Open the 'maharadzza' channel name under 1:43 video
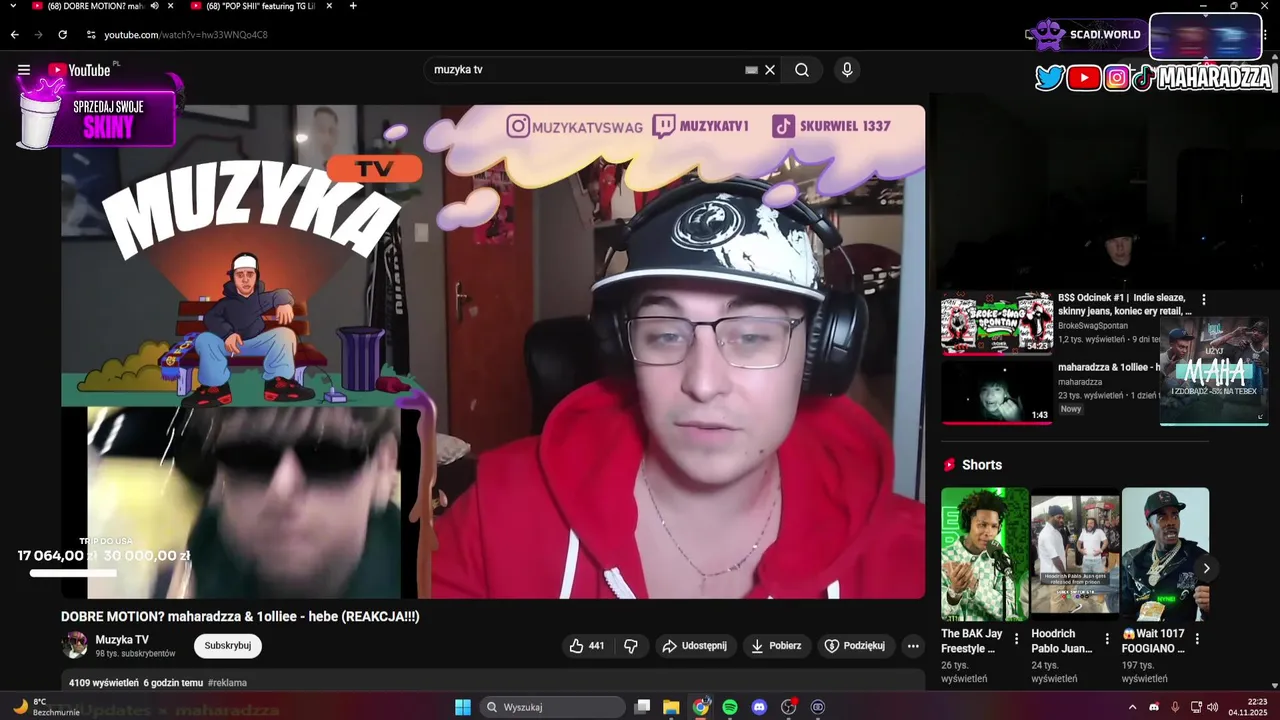 (1080, 382)
